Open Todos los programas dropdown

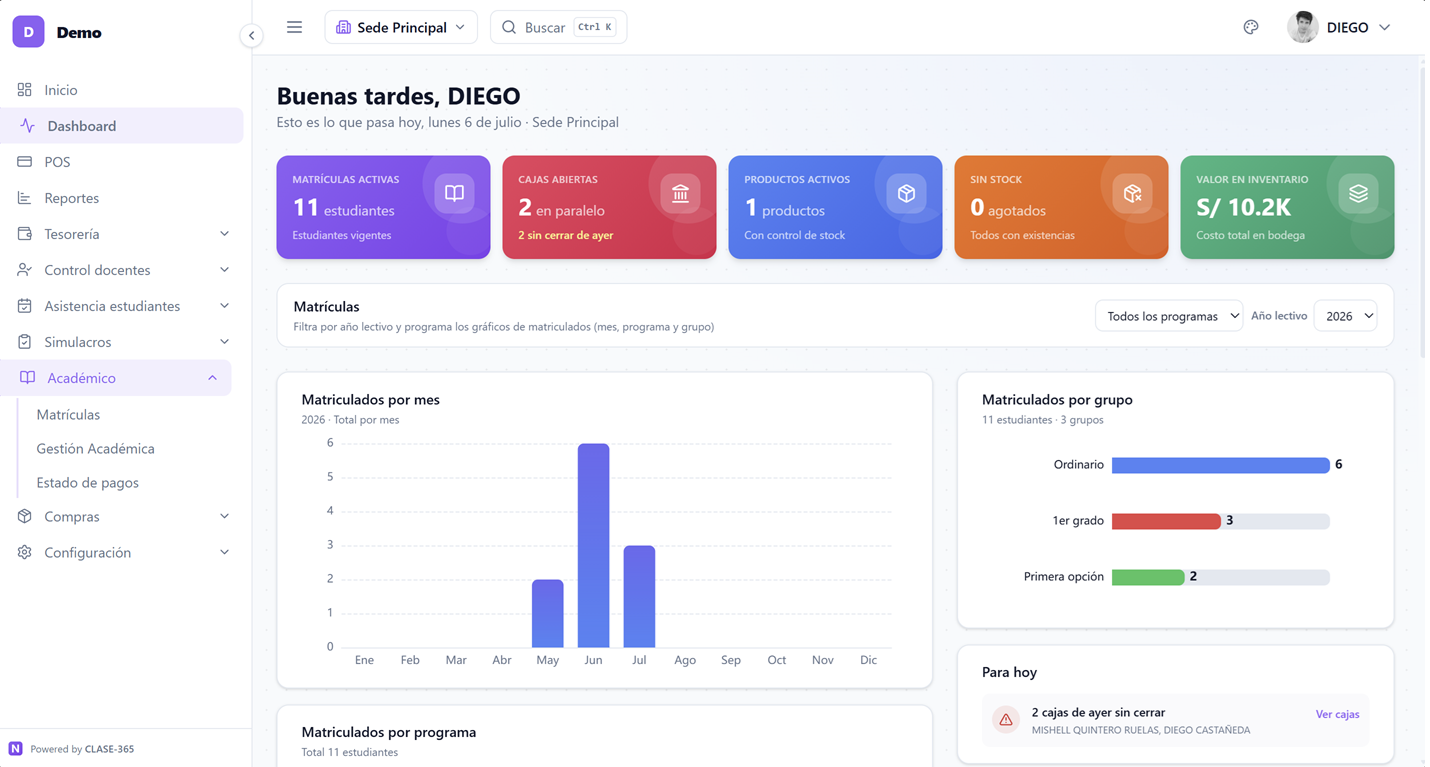coord(1169,316)
